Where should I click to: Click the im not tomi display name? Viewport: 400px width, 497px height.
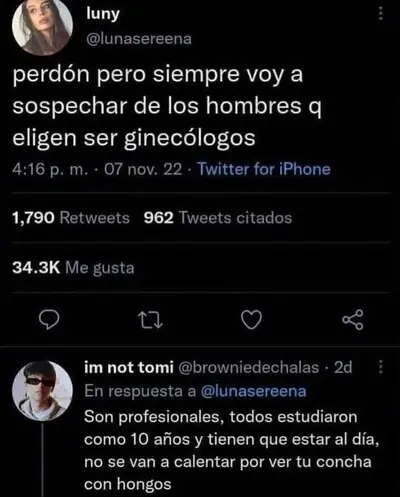(129, 367)
